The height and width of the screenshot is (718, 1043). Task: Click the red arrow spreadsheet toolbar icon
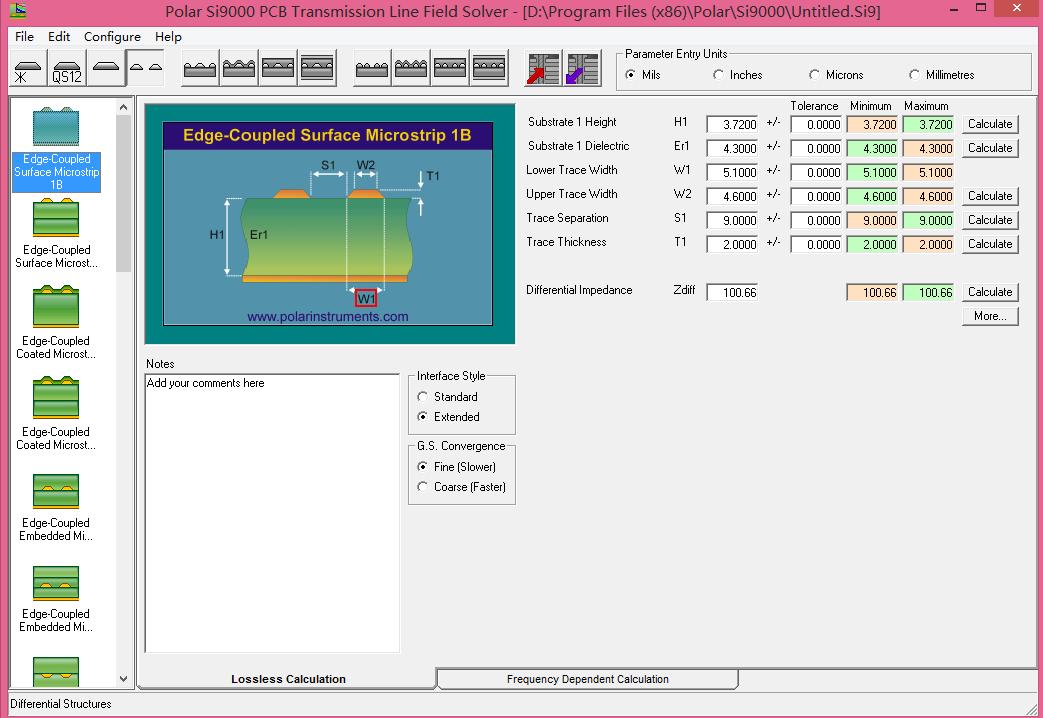pos(543,69)
